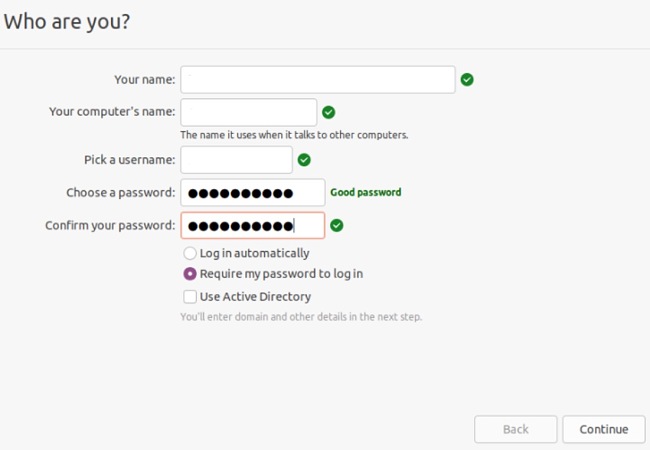
Task: Click the Continue button
Action: [604, 429]
